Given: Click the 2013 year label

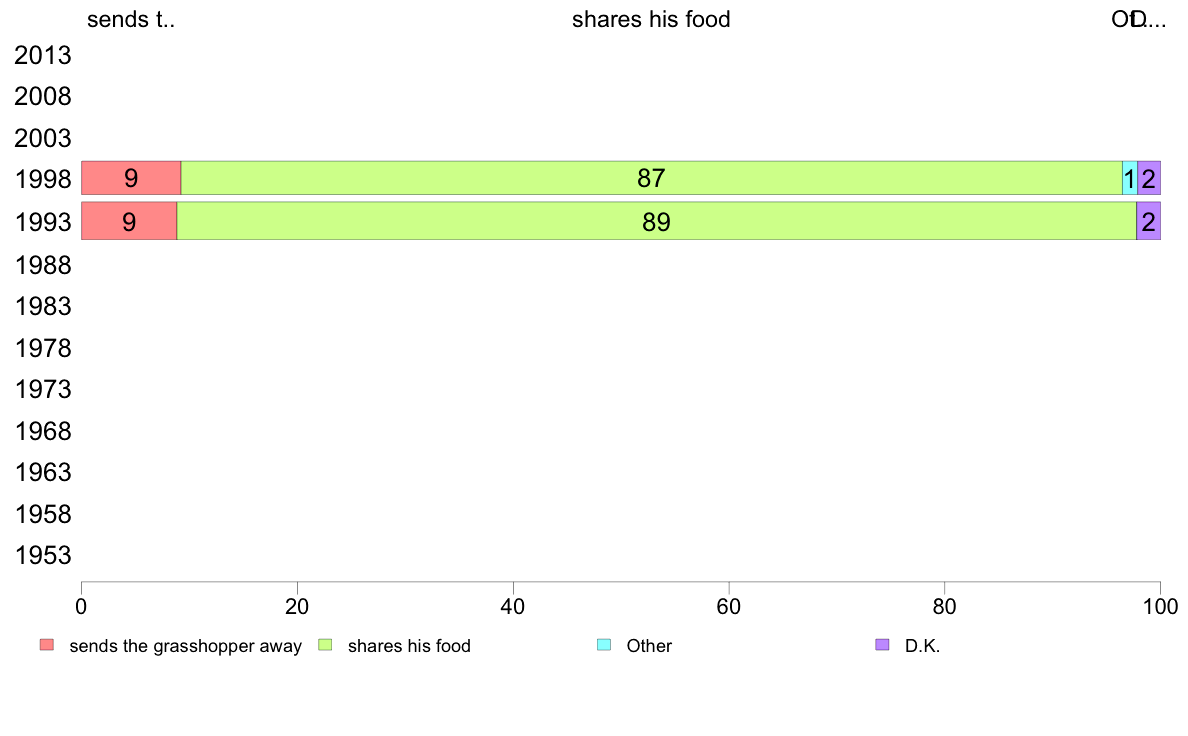Looking at the screenshot, I should click(x=43, y=55).
